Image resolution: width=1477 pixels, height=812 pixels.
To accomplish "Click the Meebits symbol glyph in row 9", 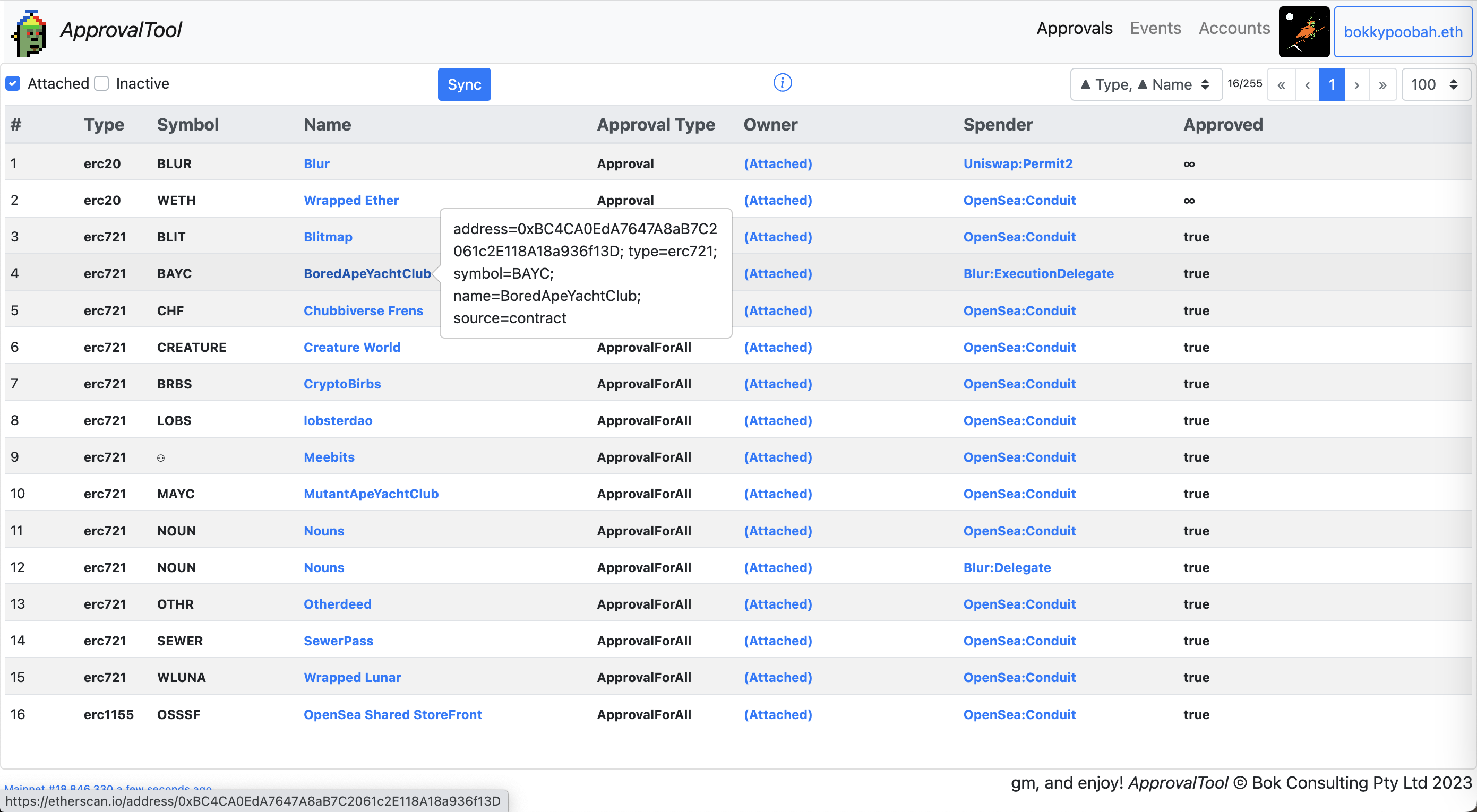I will (160, 457).
